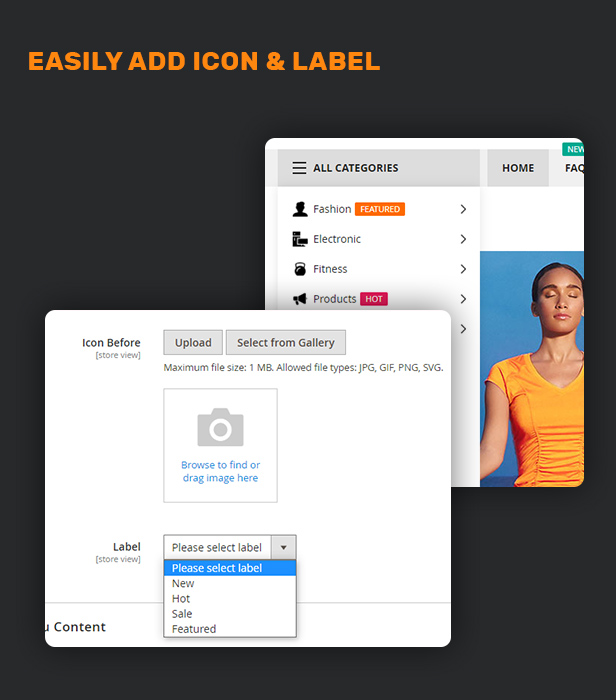Expand the Fitness submenu chevron
616x700 pixels.
click(463, 269)
